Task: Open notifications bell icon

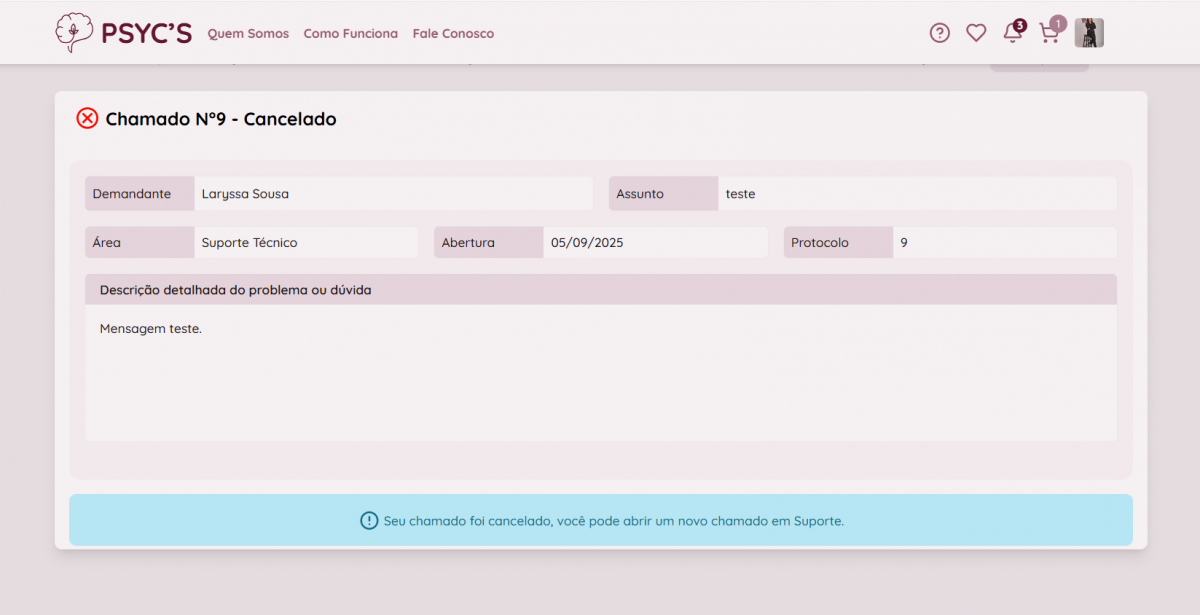Action: [1013, 33]
